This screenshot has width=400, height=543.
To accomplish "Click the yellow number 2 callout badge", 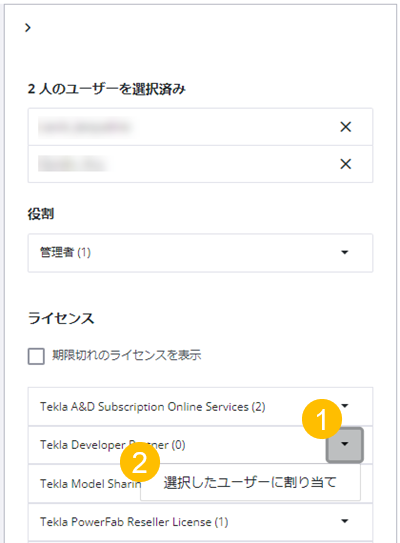I will 140,462.
